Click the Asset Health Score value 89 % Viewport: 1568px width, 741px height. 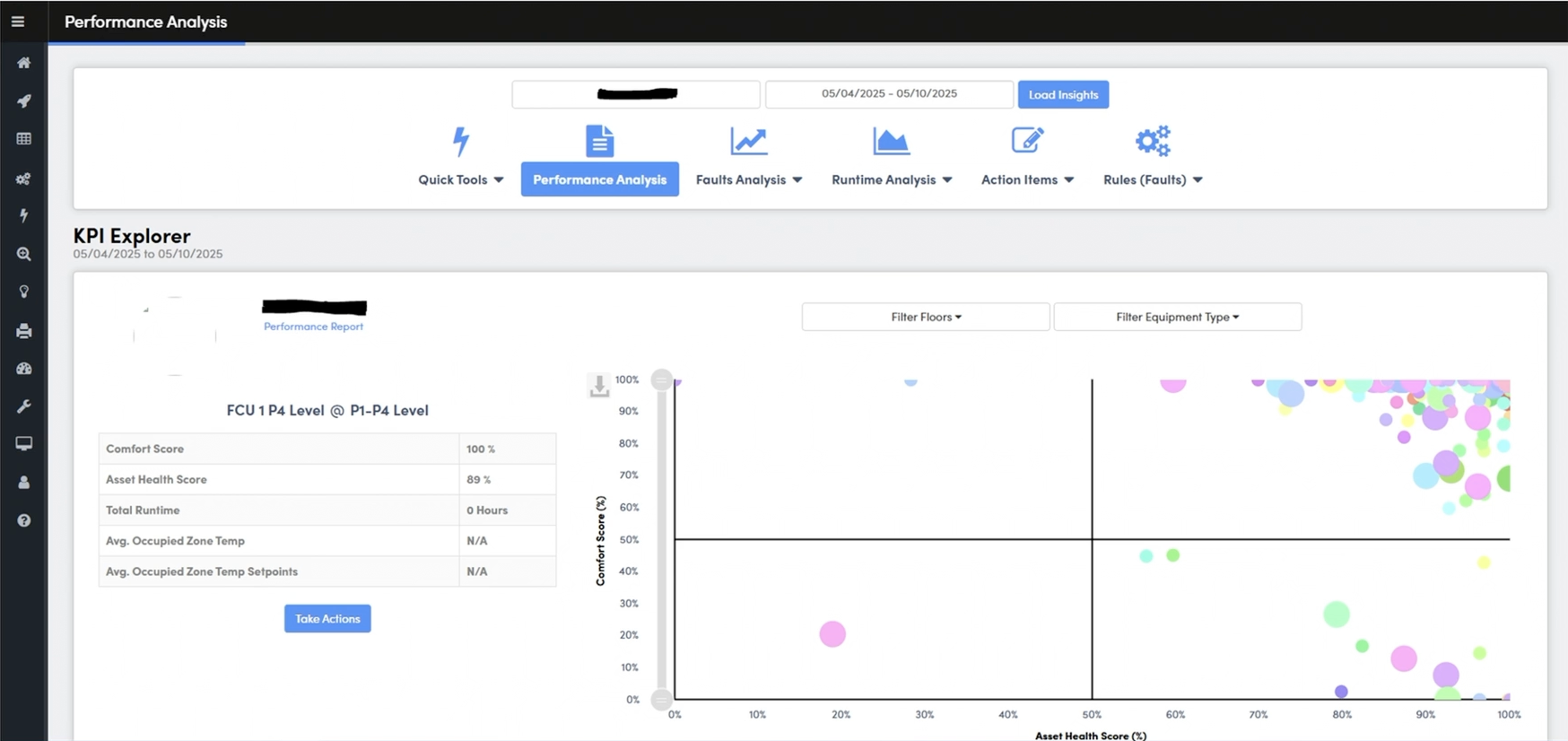coord(479,480)
